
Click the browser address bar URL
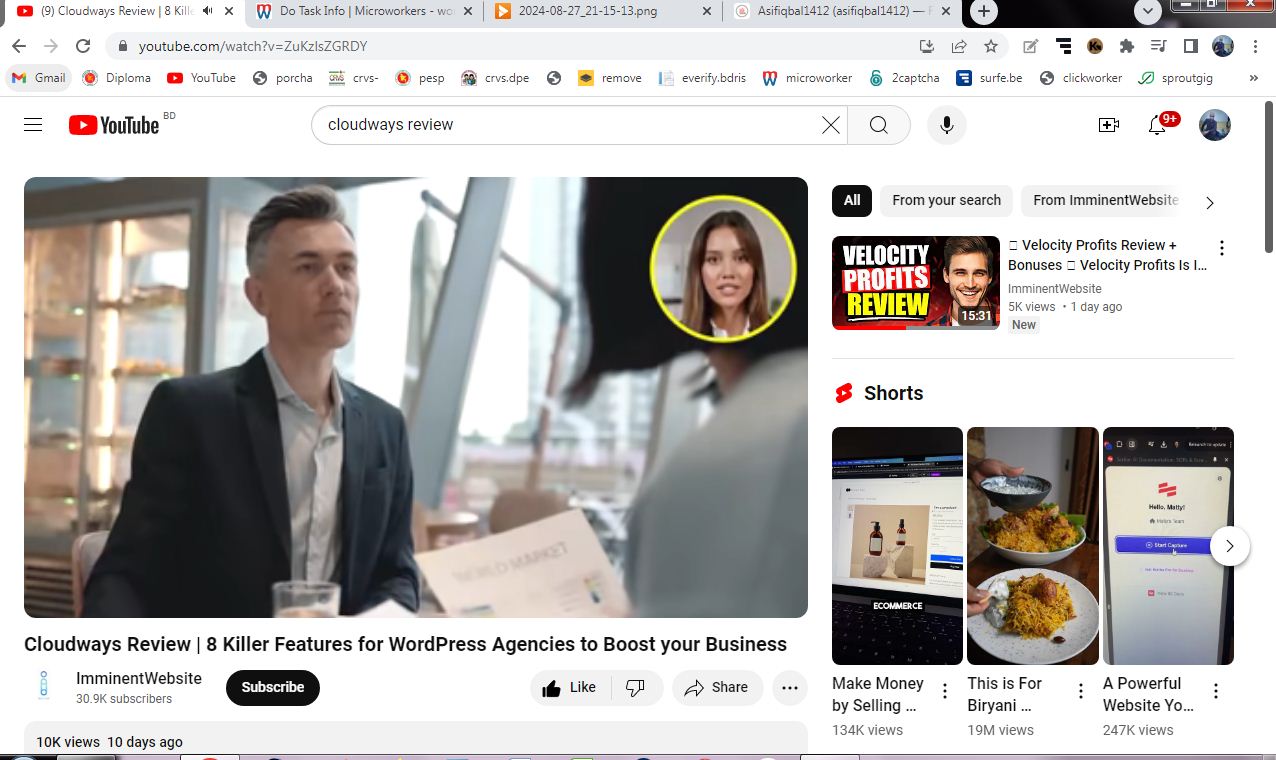pos(253,46)
